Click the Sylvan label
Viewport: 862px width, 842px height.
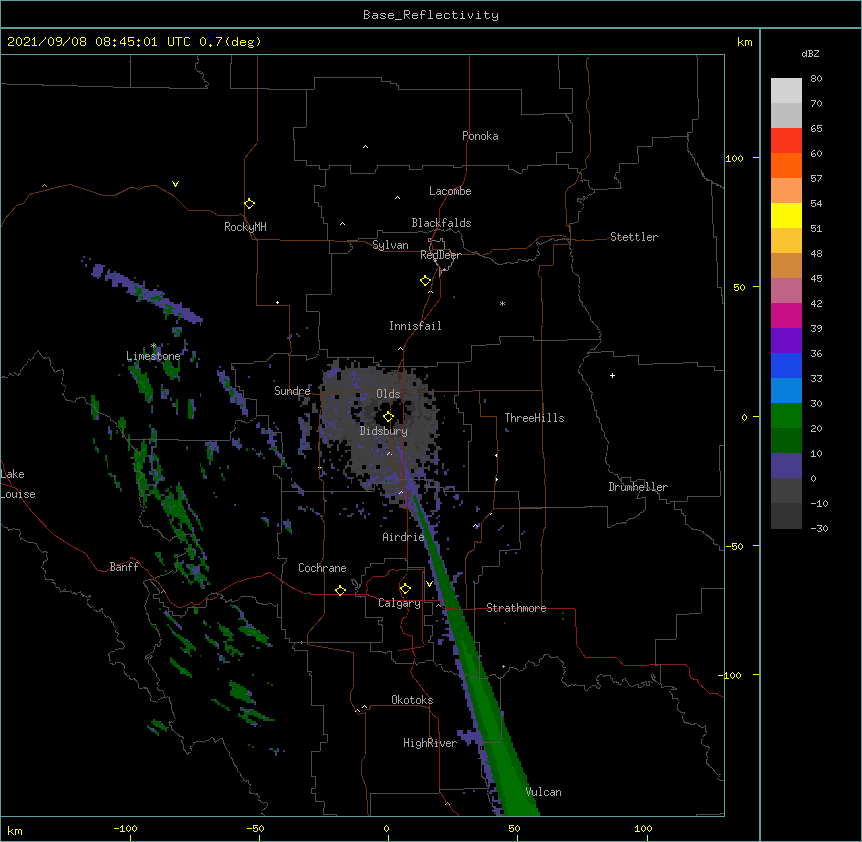390,245
